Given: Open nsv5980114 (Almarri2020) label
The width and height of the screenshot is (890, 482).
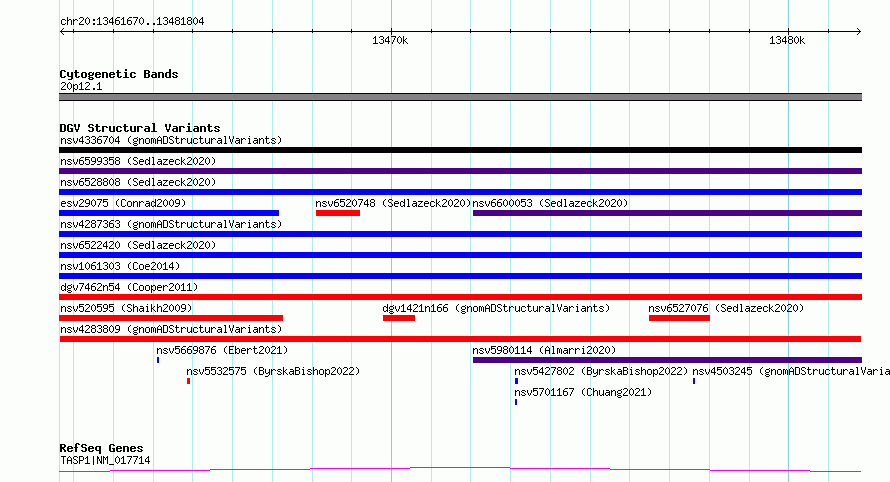Looking at the screenshot, I should point(544,350).
